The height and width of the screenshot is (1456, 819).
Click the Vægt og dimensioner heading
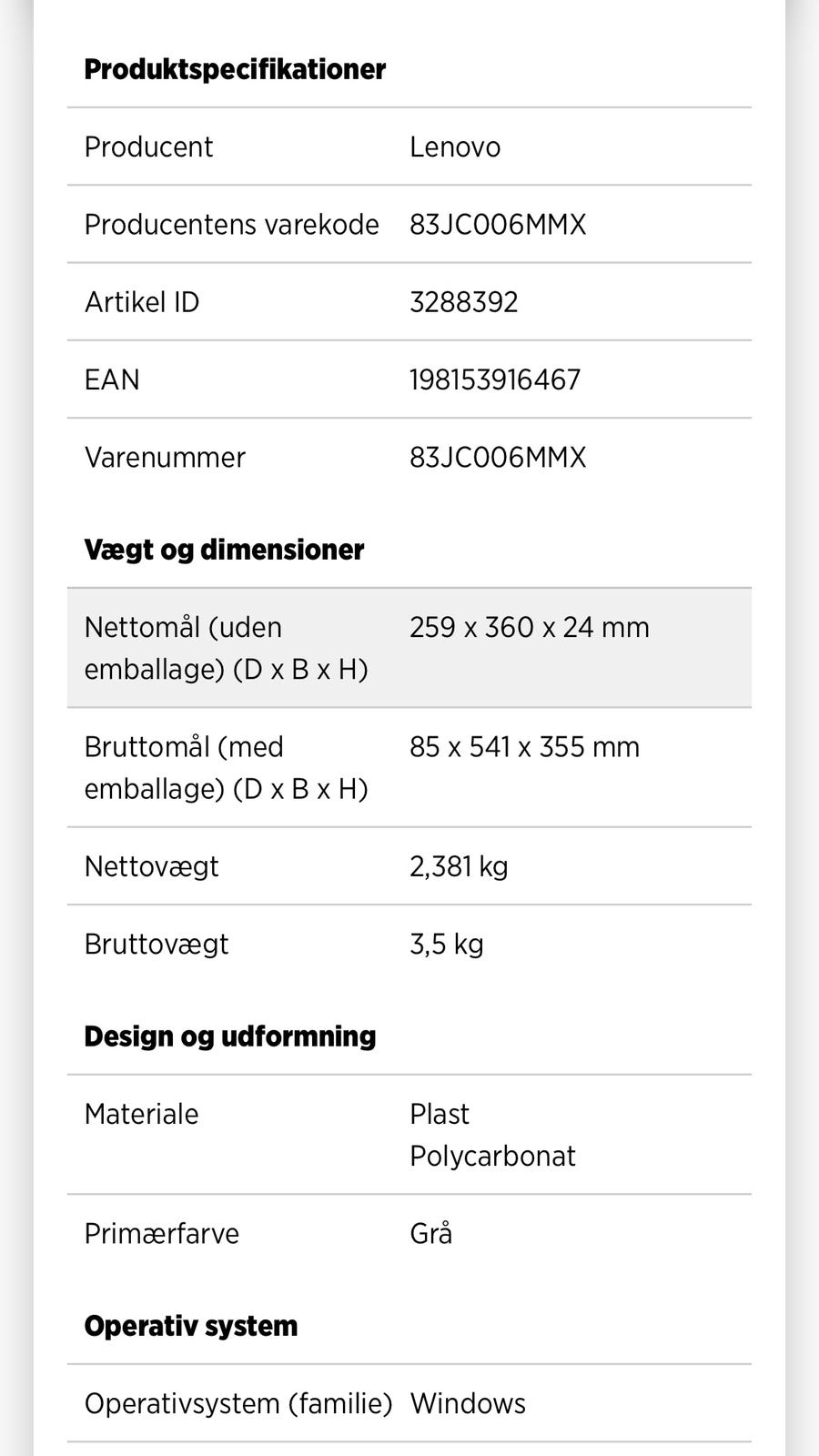pyautogui.click(x=224, y=550)
